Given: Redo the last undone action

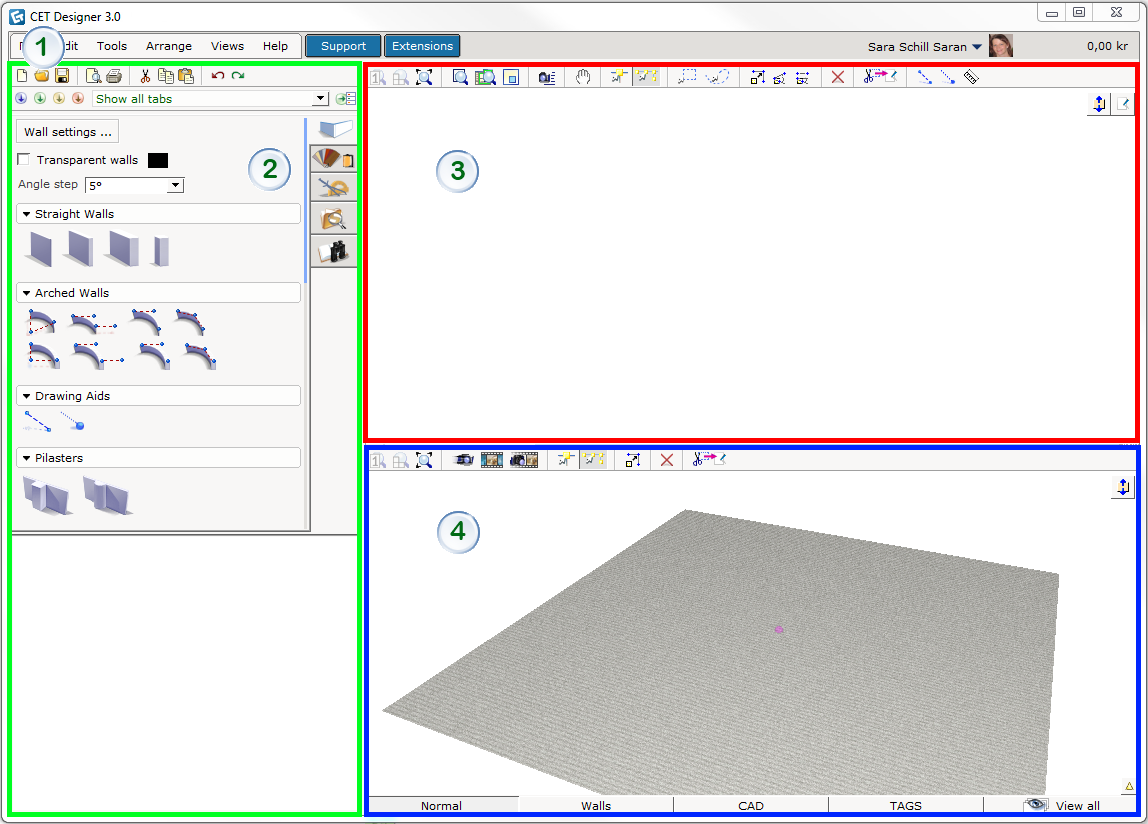Looking at the screenshot, I should click(x=238, y=75).
